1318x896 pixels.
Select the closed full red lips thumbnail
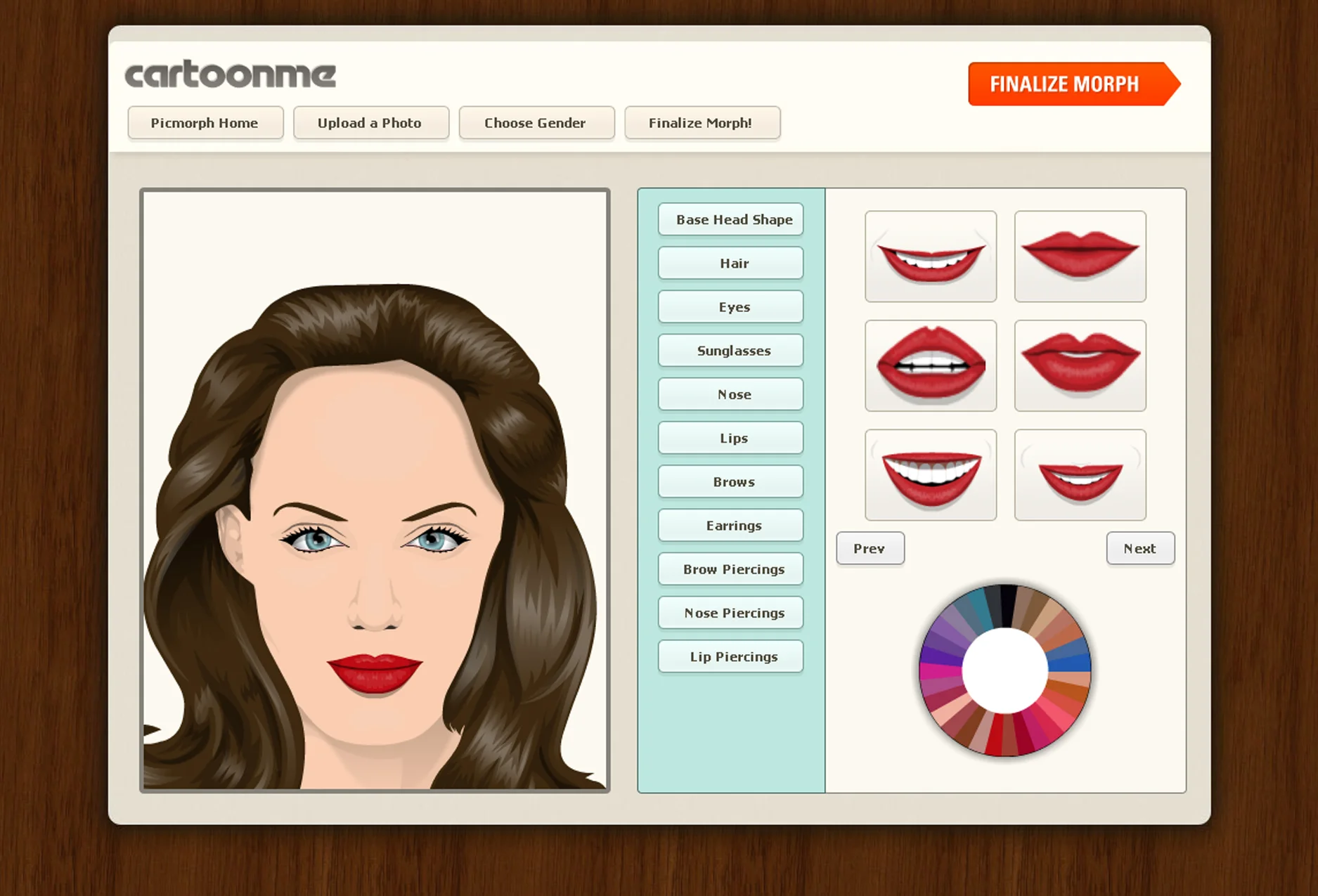[1080, 257]
